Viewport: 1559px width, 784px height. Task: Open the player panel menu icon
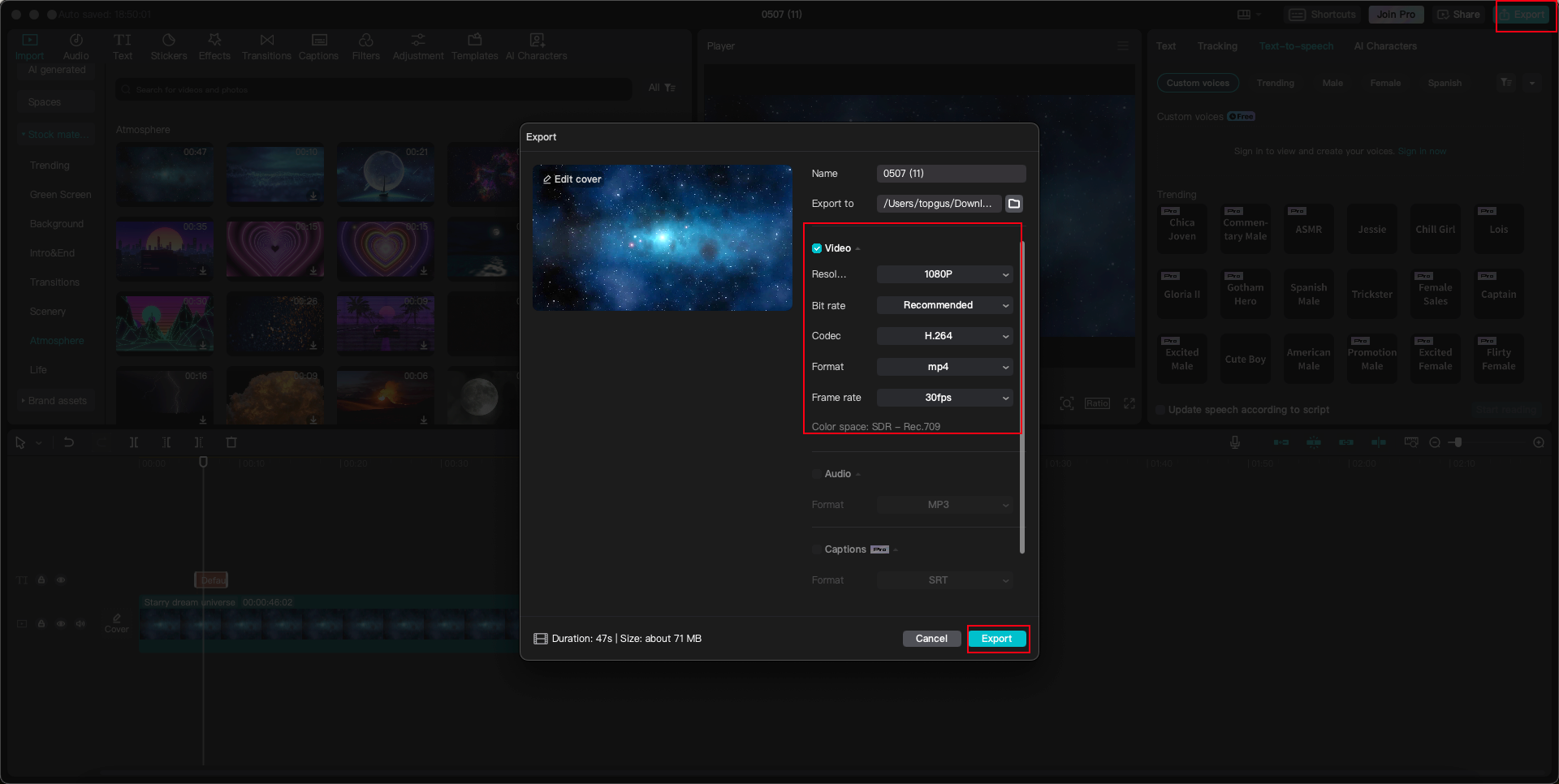pyautogui.click(x=1123, y=46)
